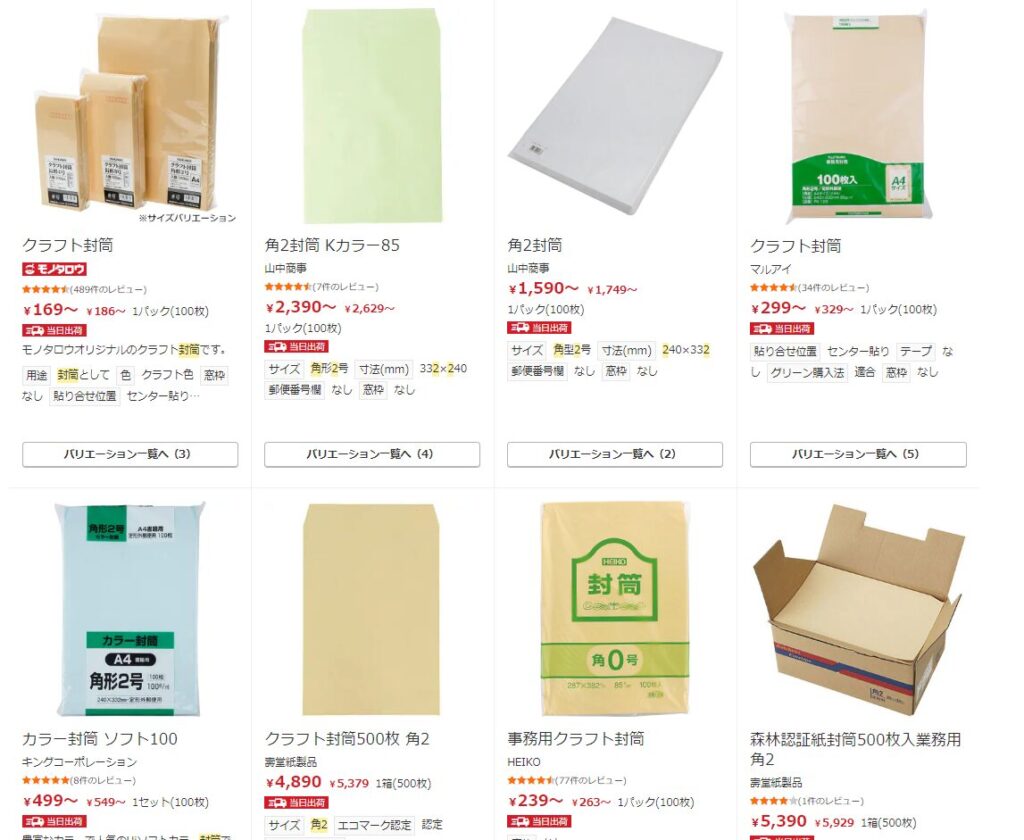Click star rating on HEIKO 事務用クラフト封筒

tap(530, 781)
